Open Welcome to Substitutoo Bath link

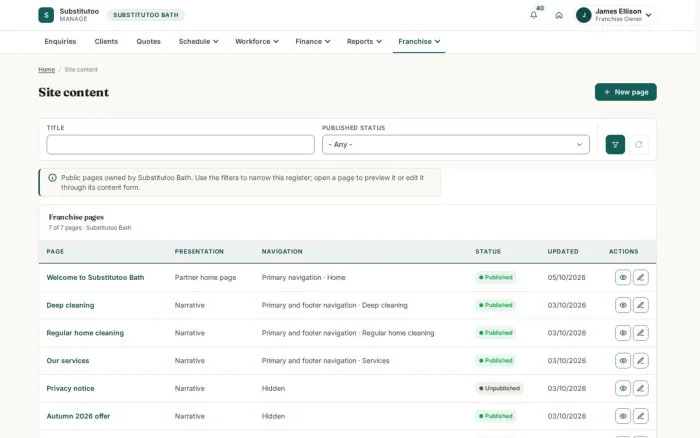pyautogui.click(x=95, y=277)
